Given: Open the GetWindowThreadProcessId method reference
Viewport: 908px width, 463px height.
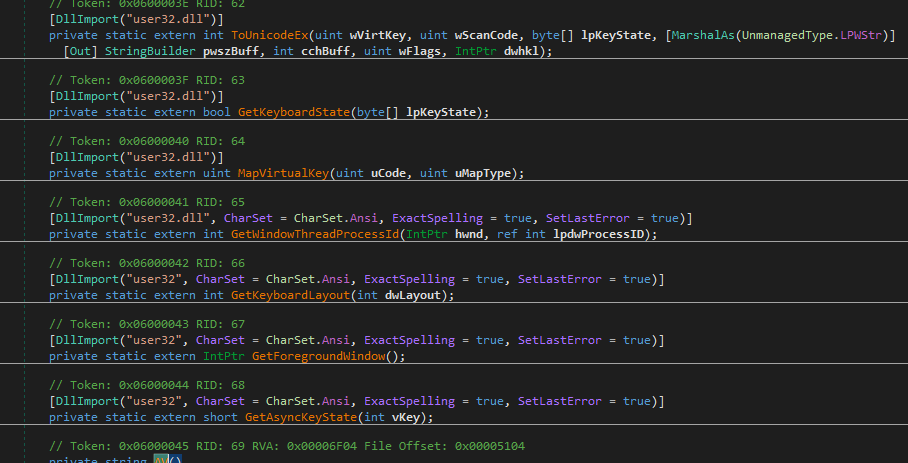Looking at the screenshot, I should [315, 235].
